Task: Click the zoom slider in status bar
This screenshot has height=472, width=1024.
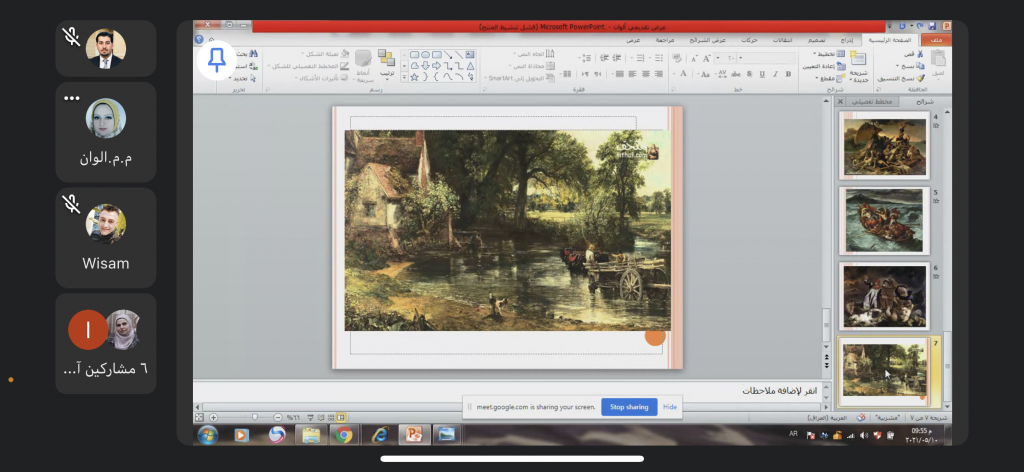Action: tap(254, 417)
